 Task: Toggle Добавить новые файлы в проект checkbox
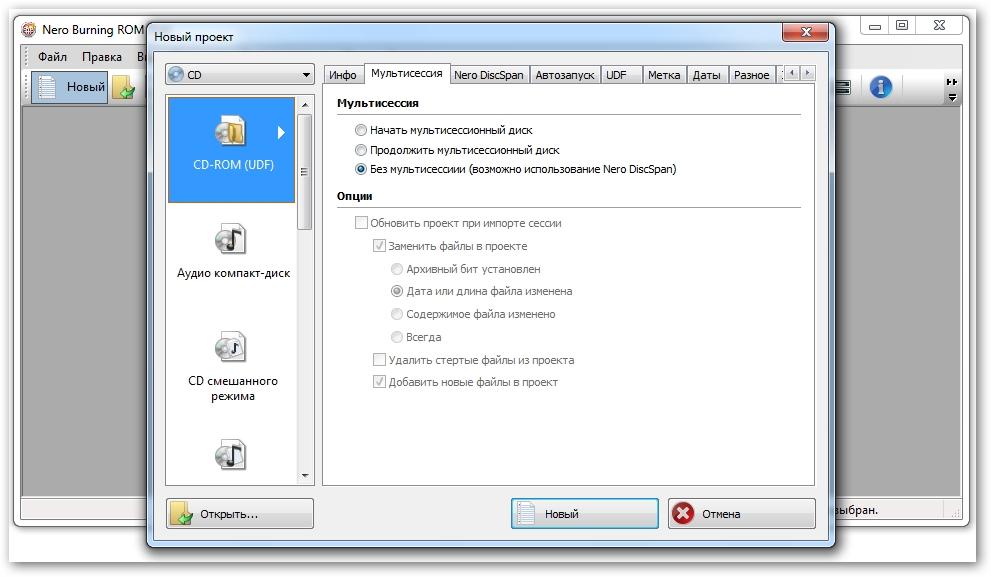(379, 382)
